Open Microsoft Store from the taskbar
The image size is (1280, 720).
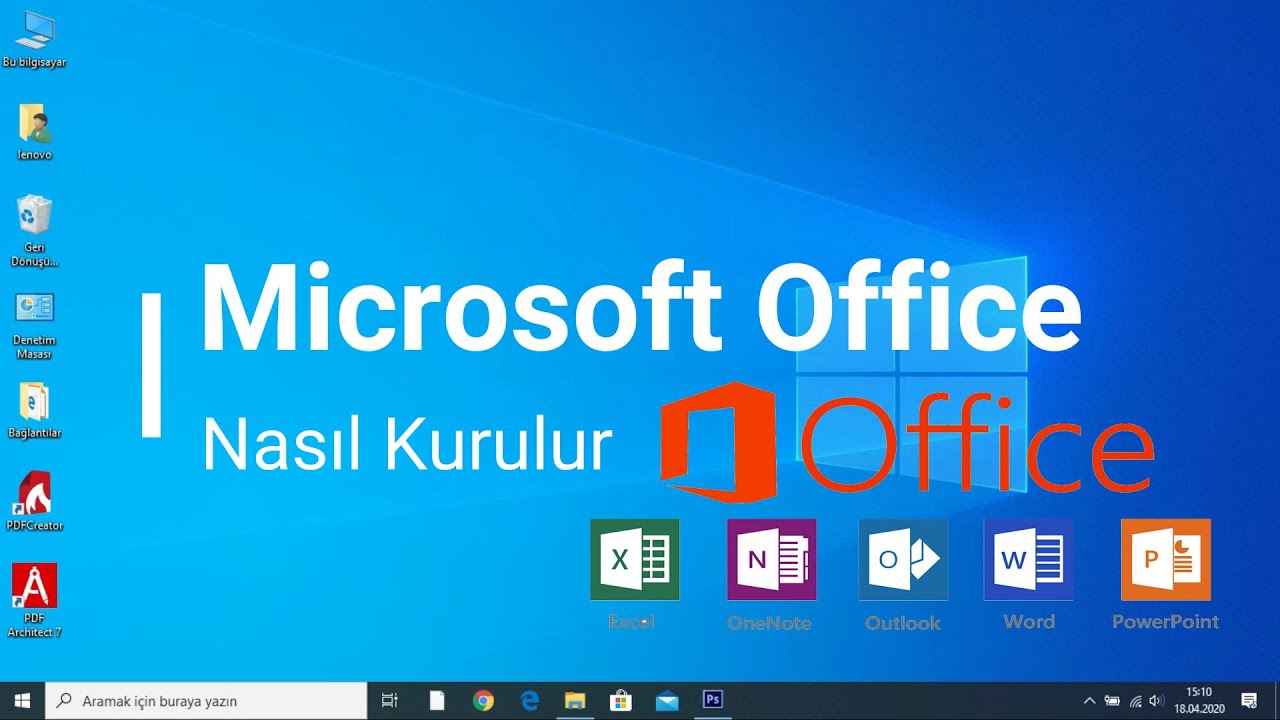pos(620,701)
